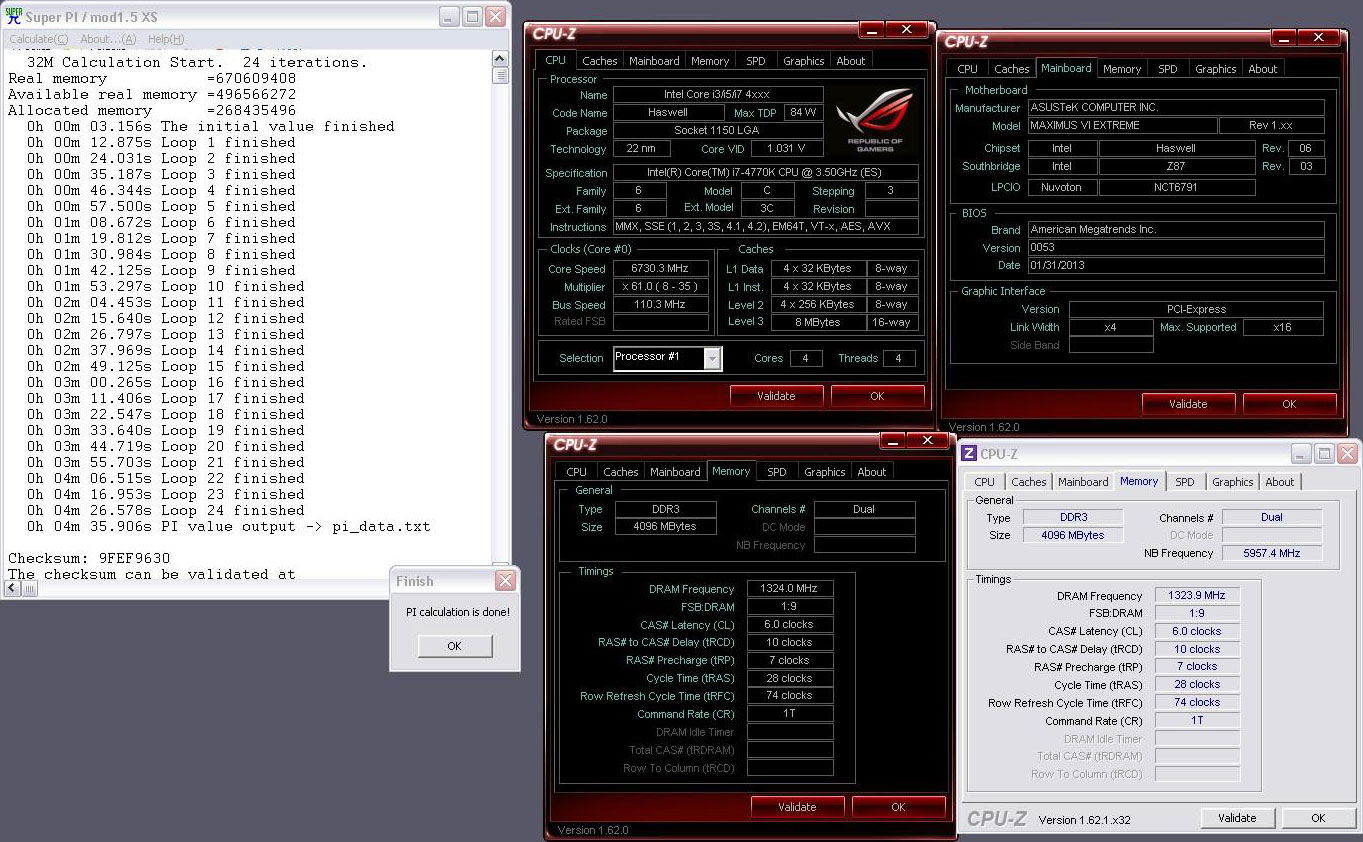Click Validate in the grey CPU-Z window
This screenshot has width=1363, height=842.
pyautogui.click(x=1237, y=817)
